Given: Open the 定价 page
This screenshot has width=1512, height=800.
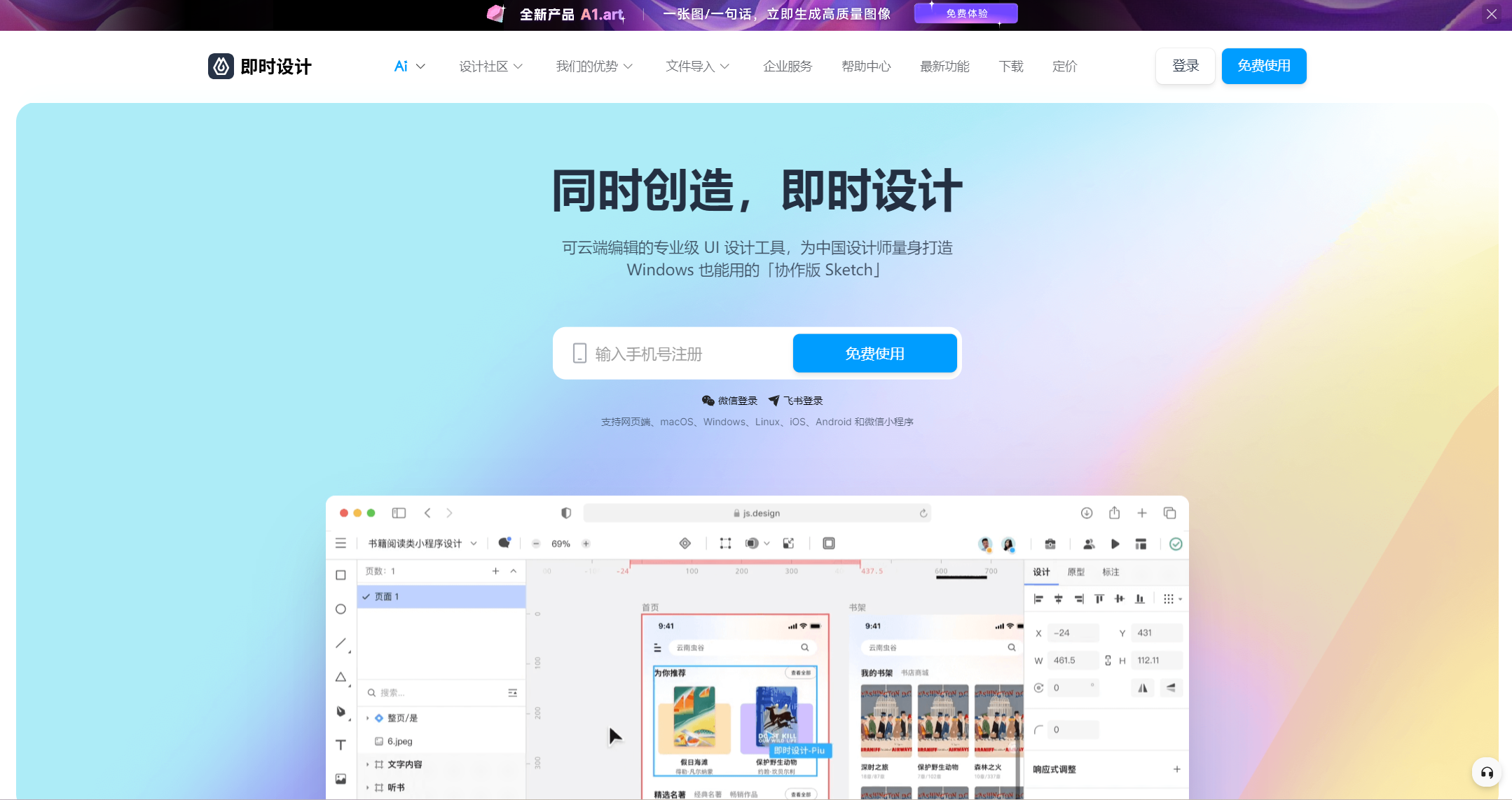Looking at the screenshot, I should point(1064,67).
